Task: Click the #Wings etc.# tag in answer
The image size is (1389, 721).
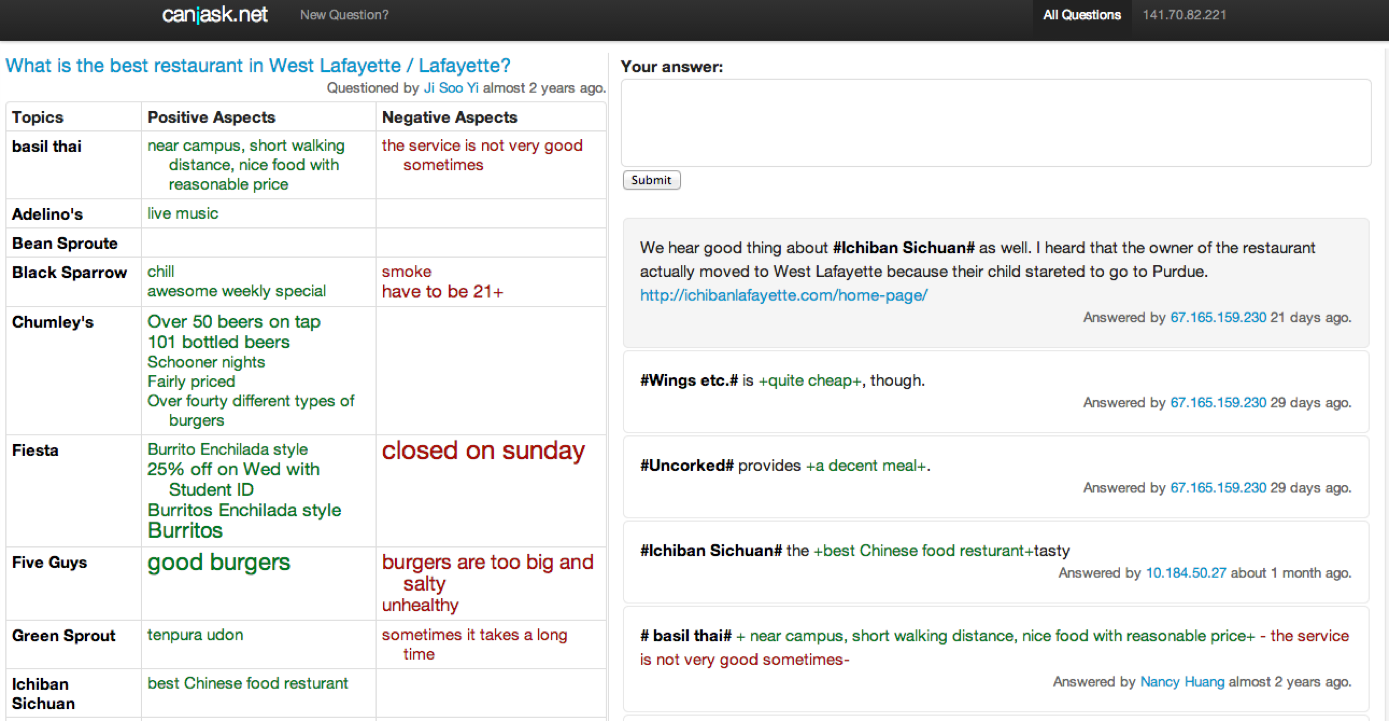Action: (689, 381)
